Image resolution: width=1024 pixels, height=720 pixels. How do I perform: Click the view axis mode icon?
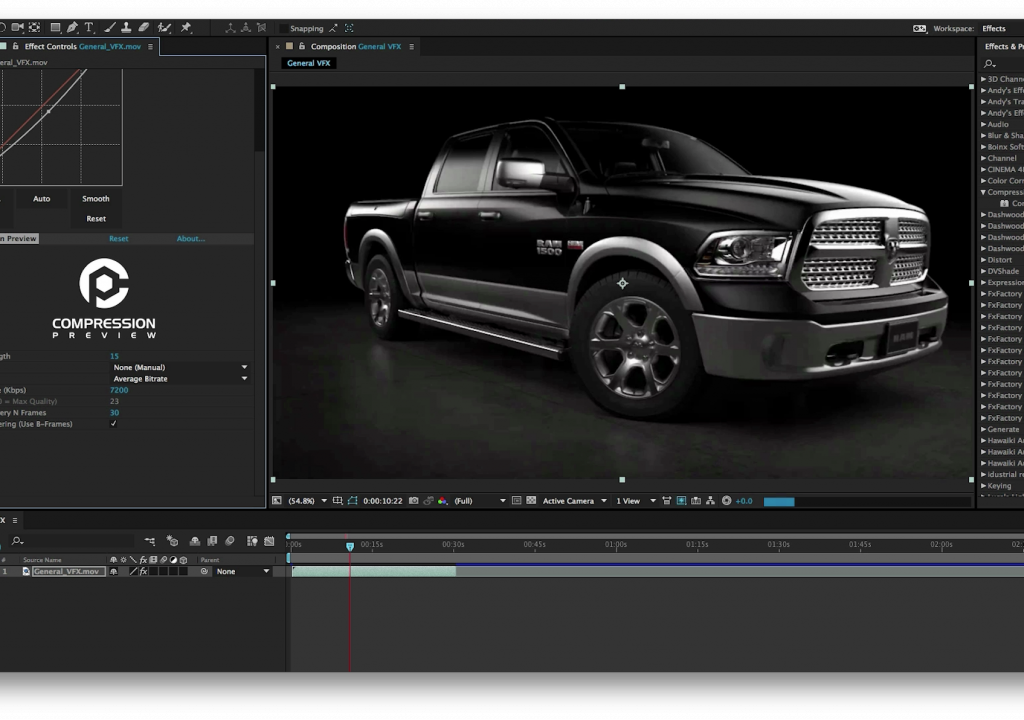pos(261,28)
